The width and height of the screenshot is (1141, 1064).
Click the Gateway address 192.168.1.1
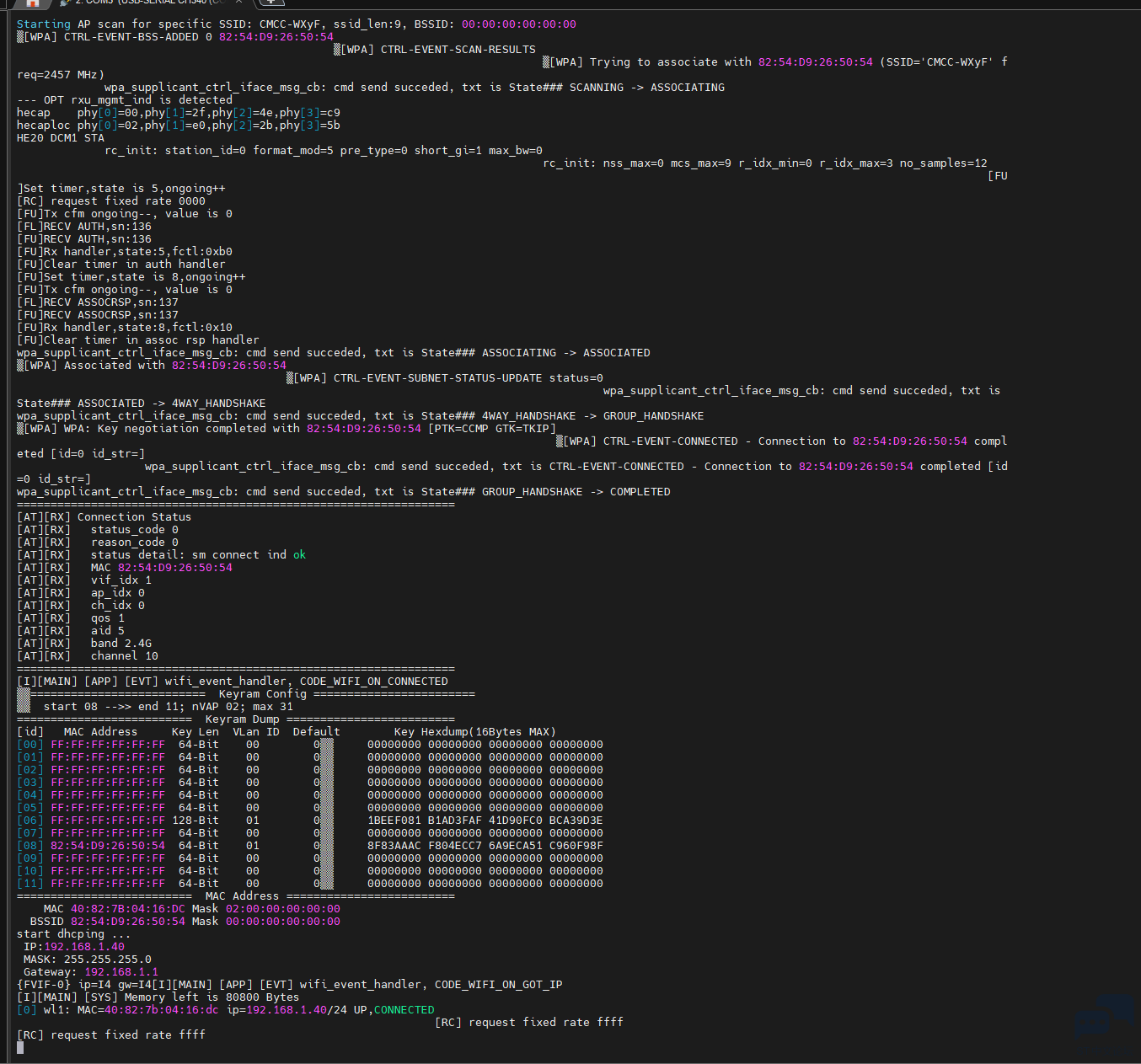pos(121,972)
